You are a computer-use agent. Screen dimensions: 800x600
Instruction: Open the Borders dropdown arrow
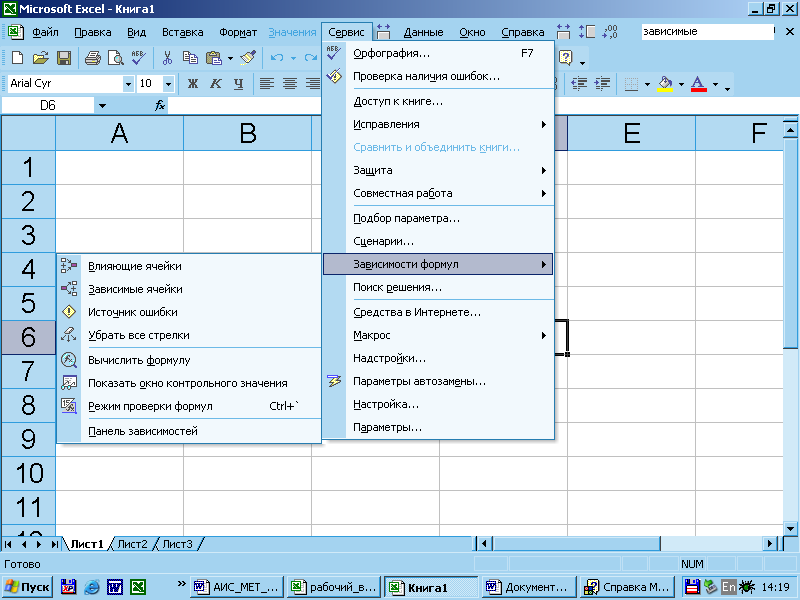[647, 84]
